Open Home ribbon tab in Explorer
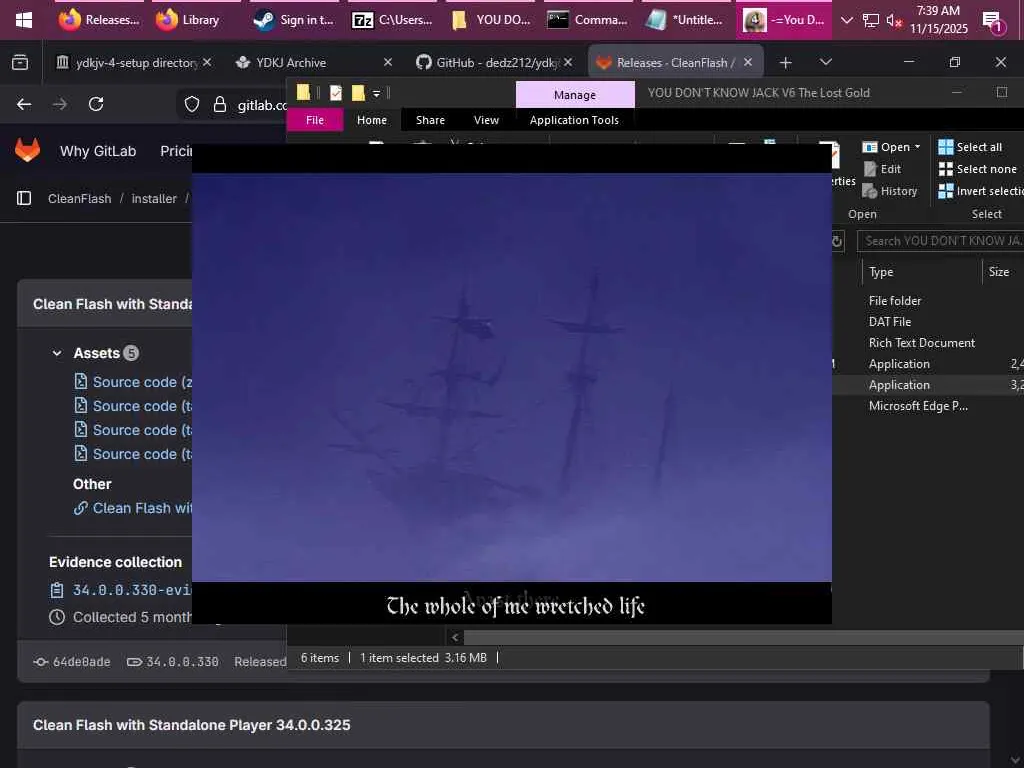The image size is (1024, 768). 372,120
